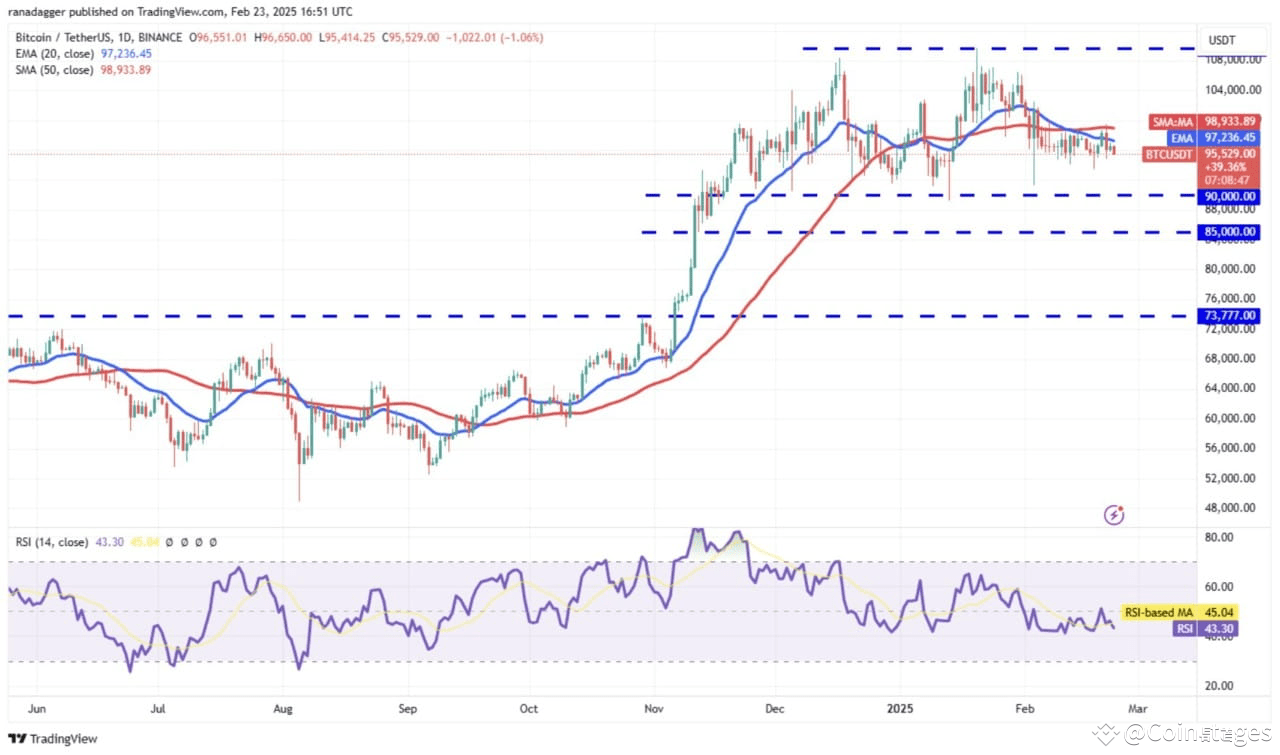
Task: Open the Bitcoin / TetherUS symbol legend
Action: click(x=65, y=37)
